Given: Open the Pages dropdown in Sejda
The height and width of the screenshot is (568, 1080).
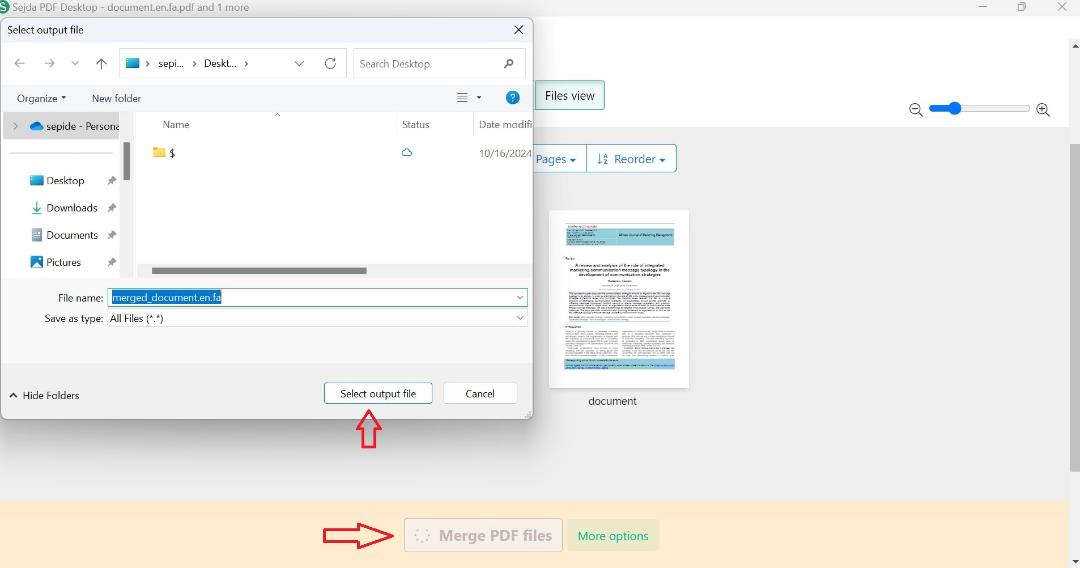Looking at the screenshot, I should (x=555, y=159).
